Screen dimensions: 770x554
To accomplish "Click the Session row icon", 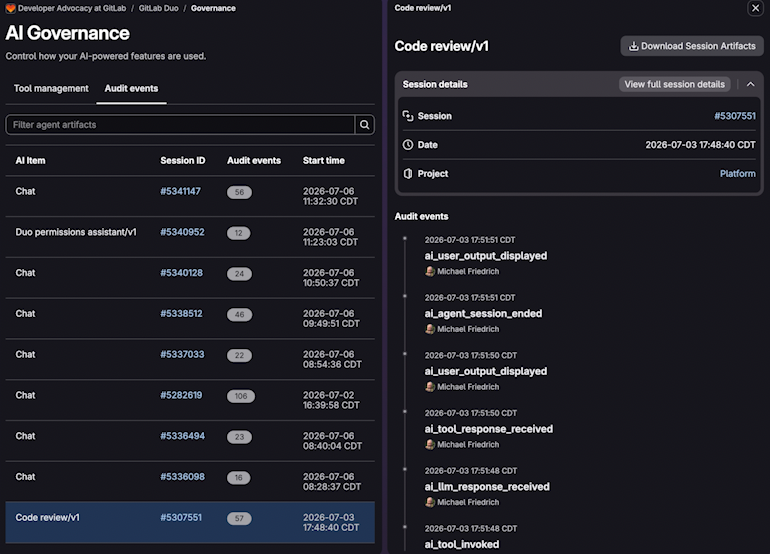I will [x=408, y=116].
